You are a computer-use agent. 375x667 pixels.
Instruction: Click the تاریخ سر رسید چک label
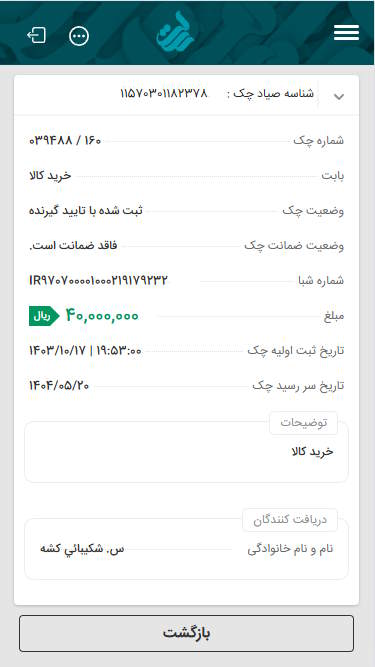[298, 386]
